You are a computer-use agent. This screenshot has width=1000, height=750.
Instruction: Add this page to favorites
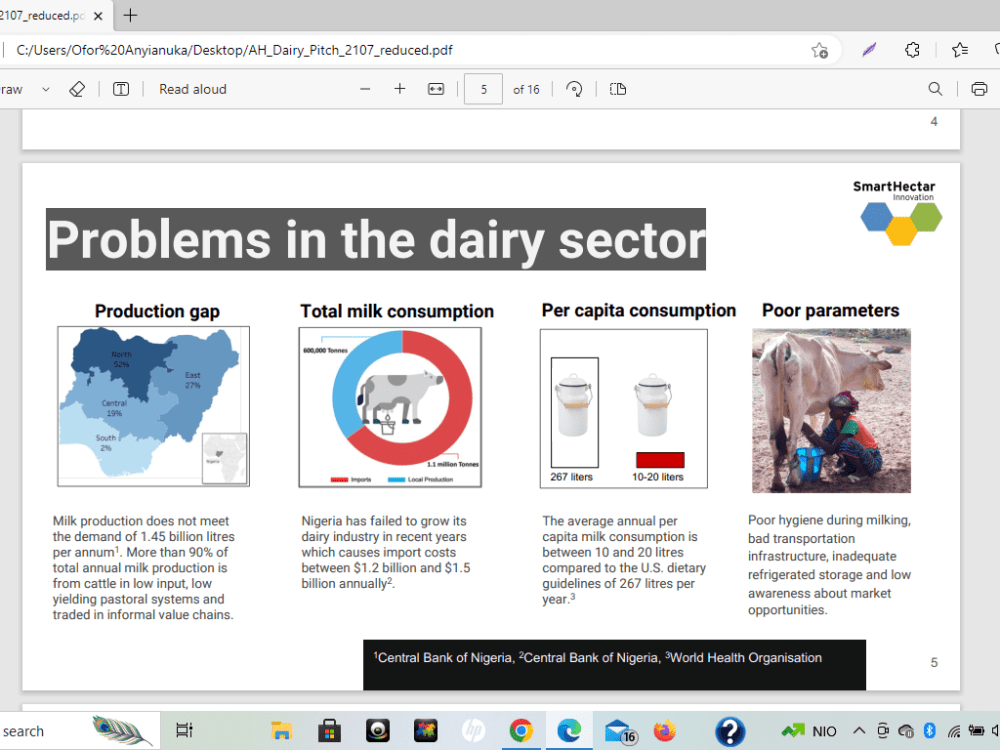click(x=820, y=50)
